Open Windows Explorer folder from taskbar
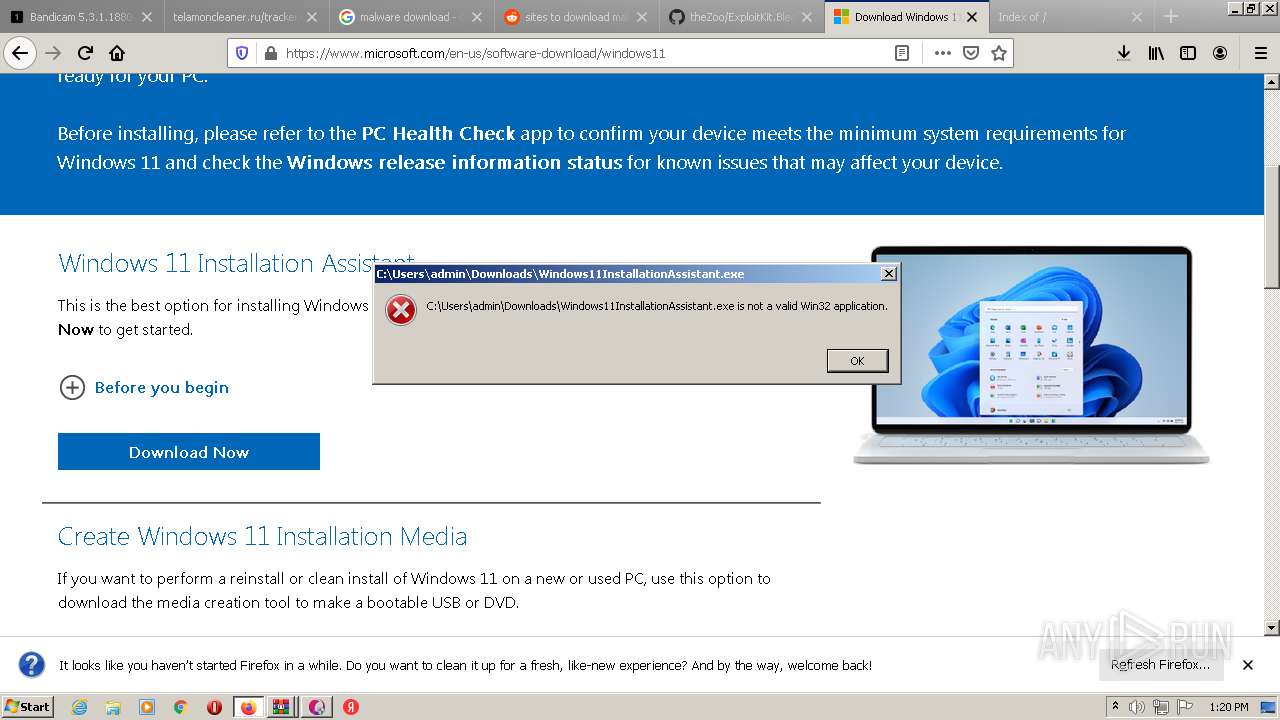This screenshot has width=1280, height=720. [113, 707]
